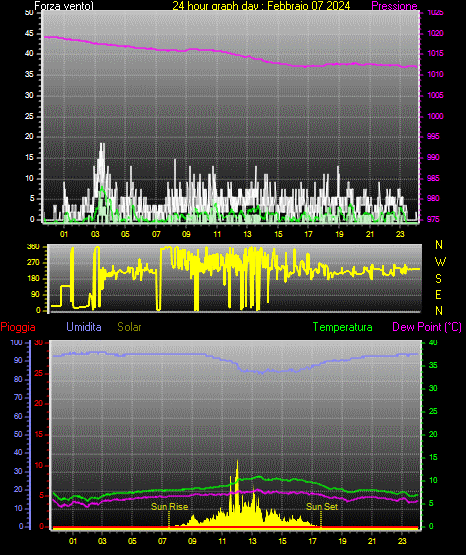Click the '1015' pressure axis value
The height and width of the screenshot is (555, 466).
tap(435, 53)
